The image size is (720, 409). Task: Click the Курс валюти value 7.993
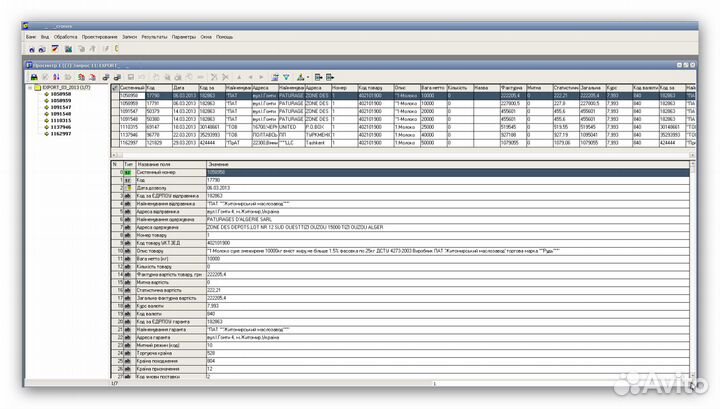click(x=213, y=306)
